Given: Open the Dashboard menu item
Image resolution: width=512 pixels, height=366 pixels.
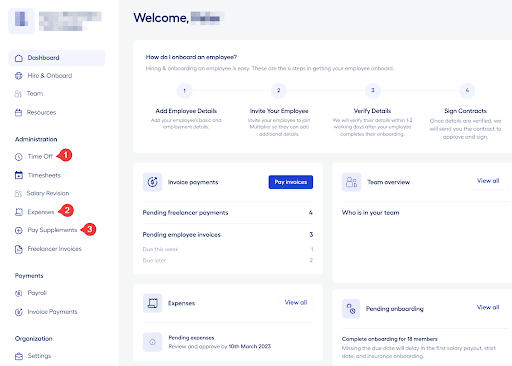Looking at the screenshot, I should 57,58.
